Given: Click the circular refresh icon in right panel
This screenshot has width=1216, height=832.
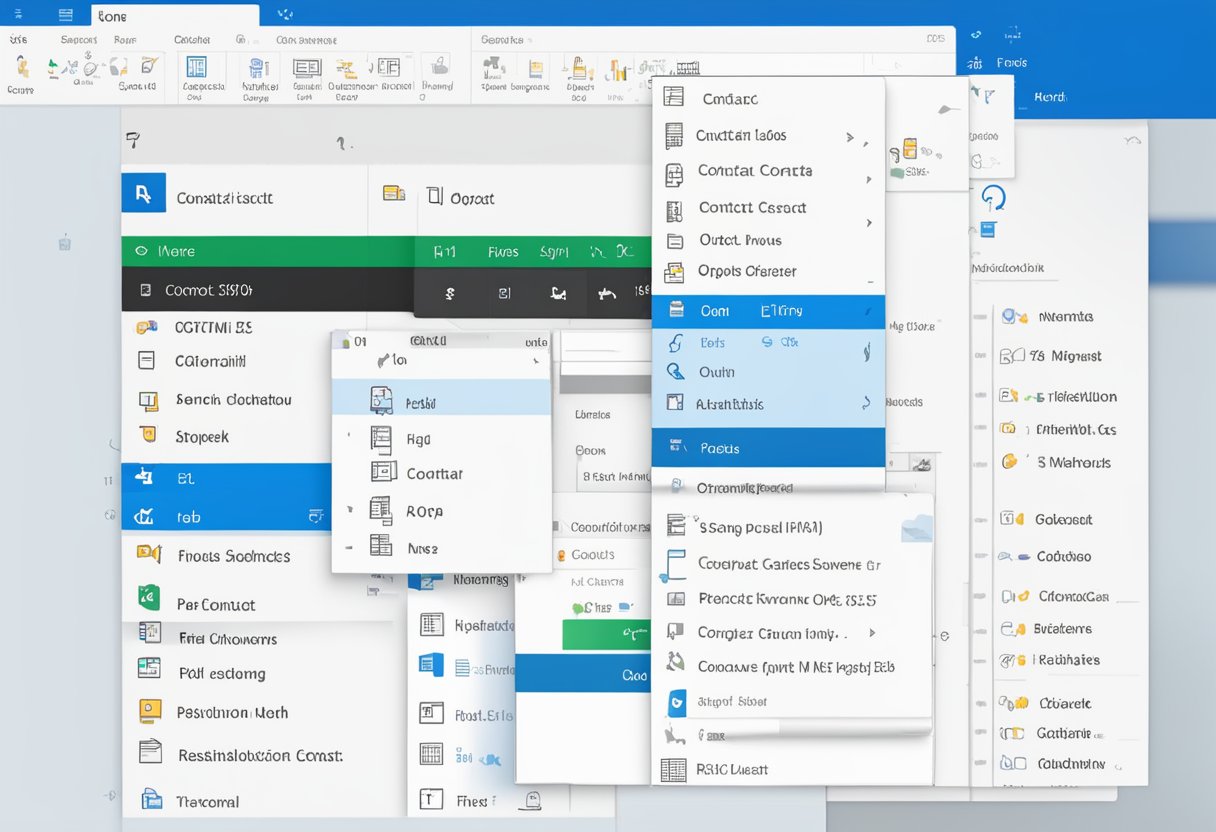Looking at the screenshot, I should (x=993, y=197).
